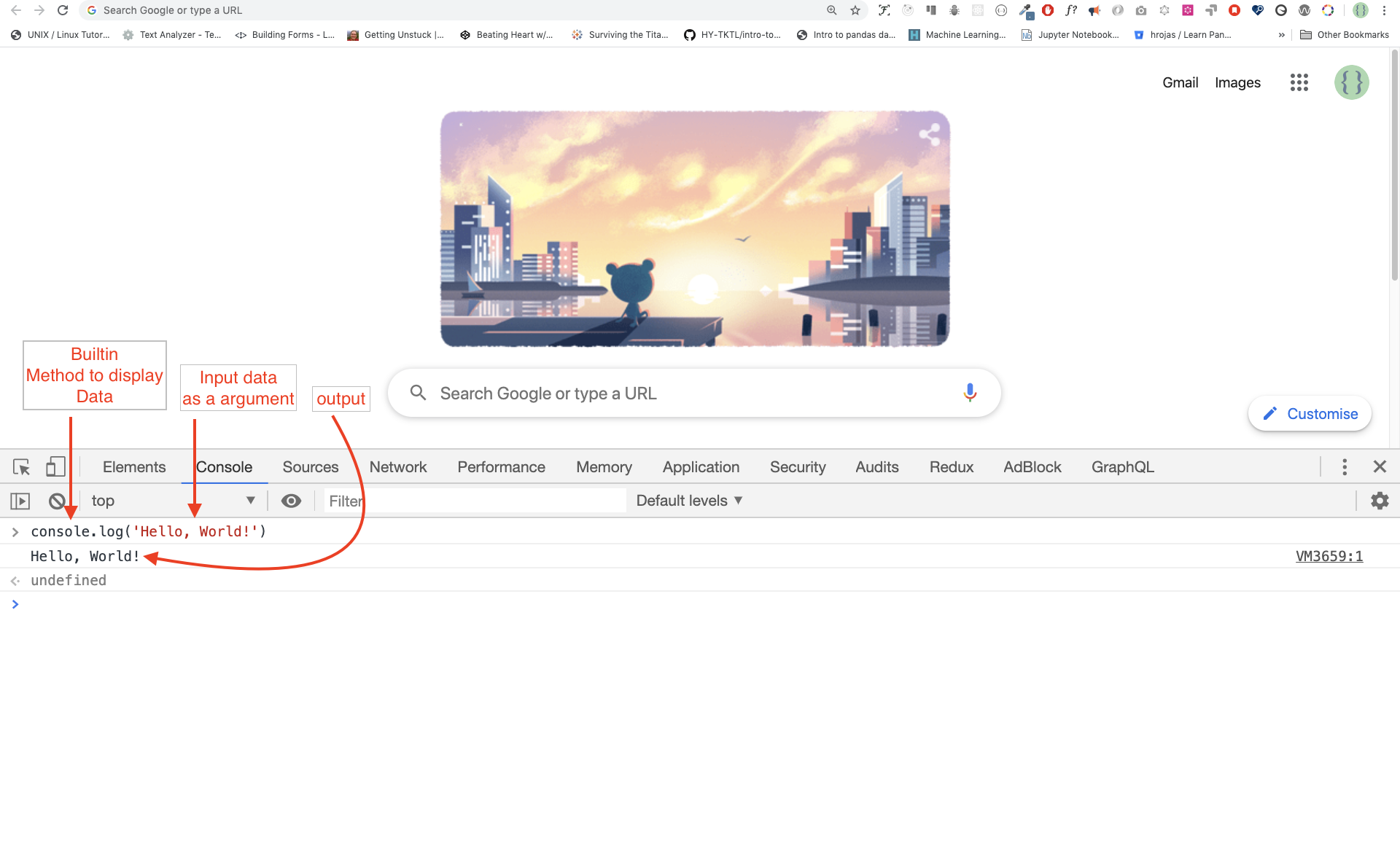Switch to the Sources tab
This screenshot has height=841, width=1400.
pyautogui.click(x=310, y=467)
